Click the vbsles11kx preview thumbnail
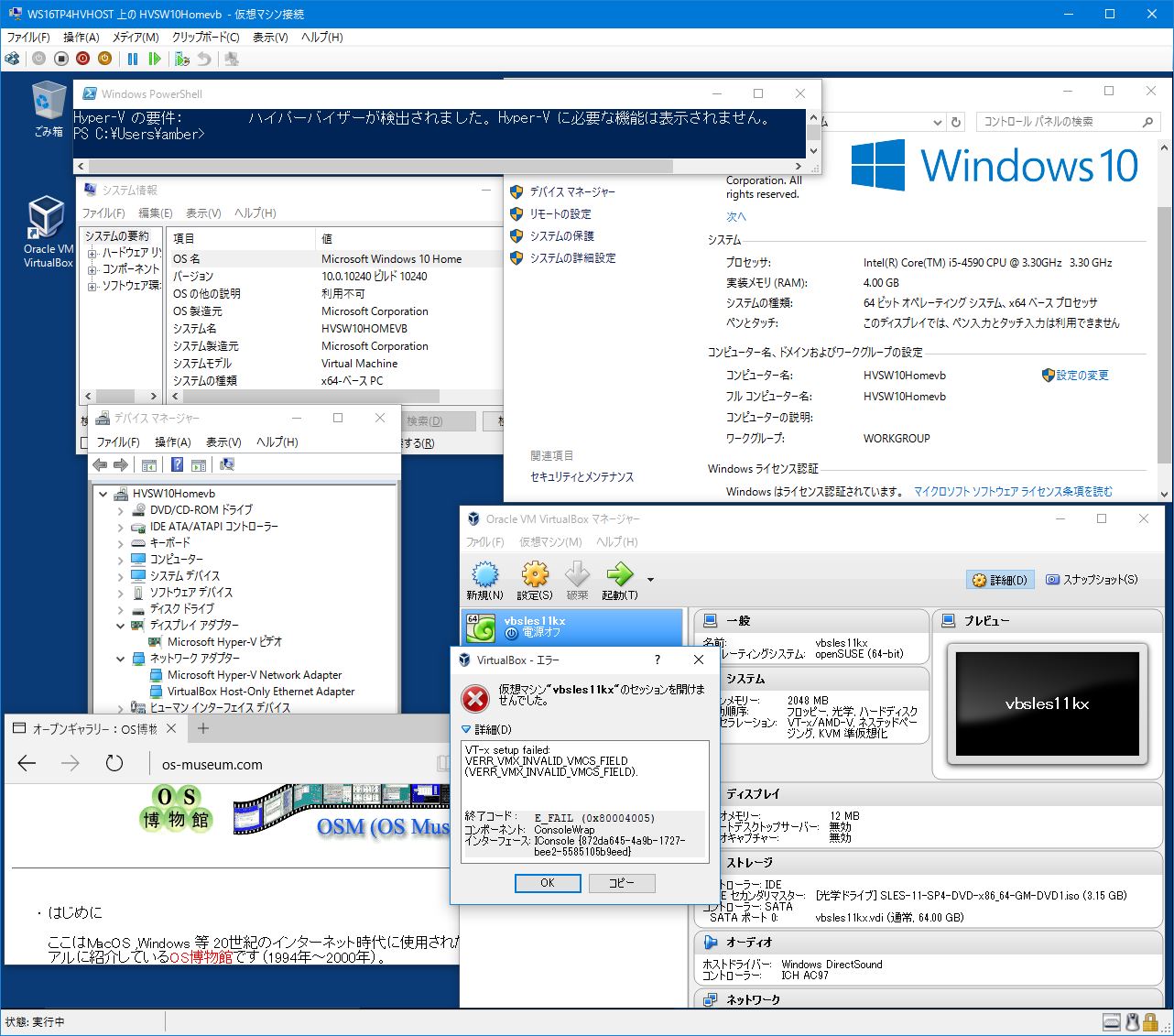The height and width of the screenshot is (1036, 1174). [x=1048, y=704]
